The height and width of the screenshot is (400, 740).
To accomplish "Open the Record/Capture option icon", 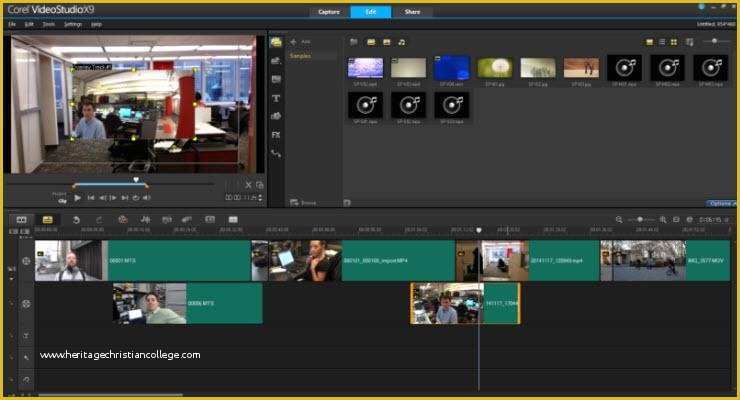I will click(x=123, y=220).
